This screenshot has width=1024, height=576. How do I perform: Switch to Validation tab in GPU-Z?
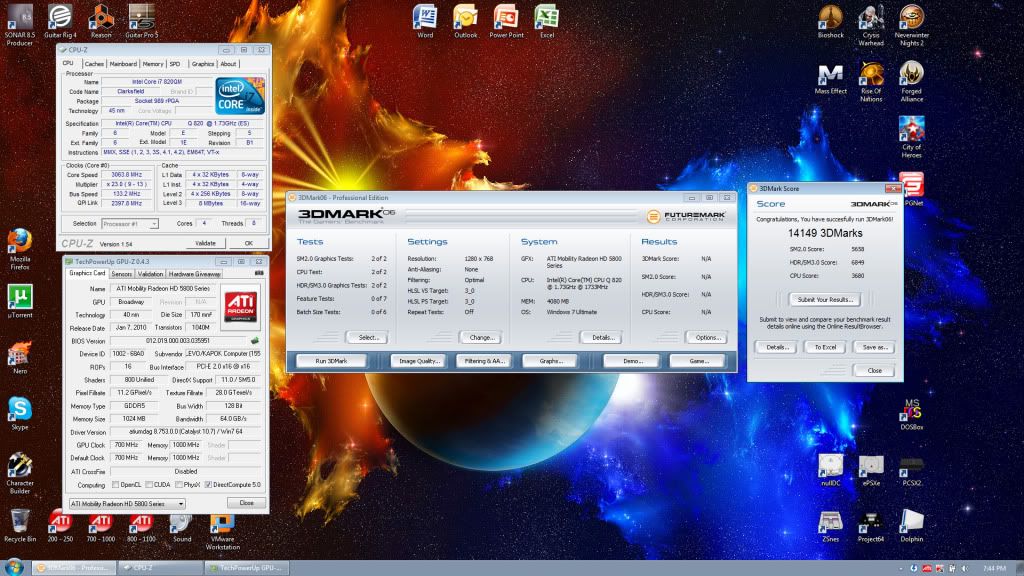click(150, 274)
